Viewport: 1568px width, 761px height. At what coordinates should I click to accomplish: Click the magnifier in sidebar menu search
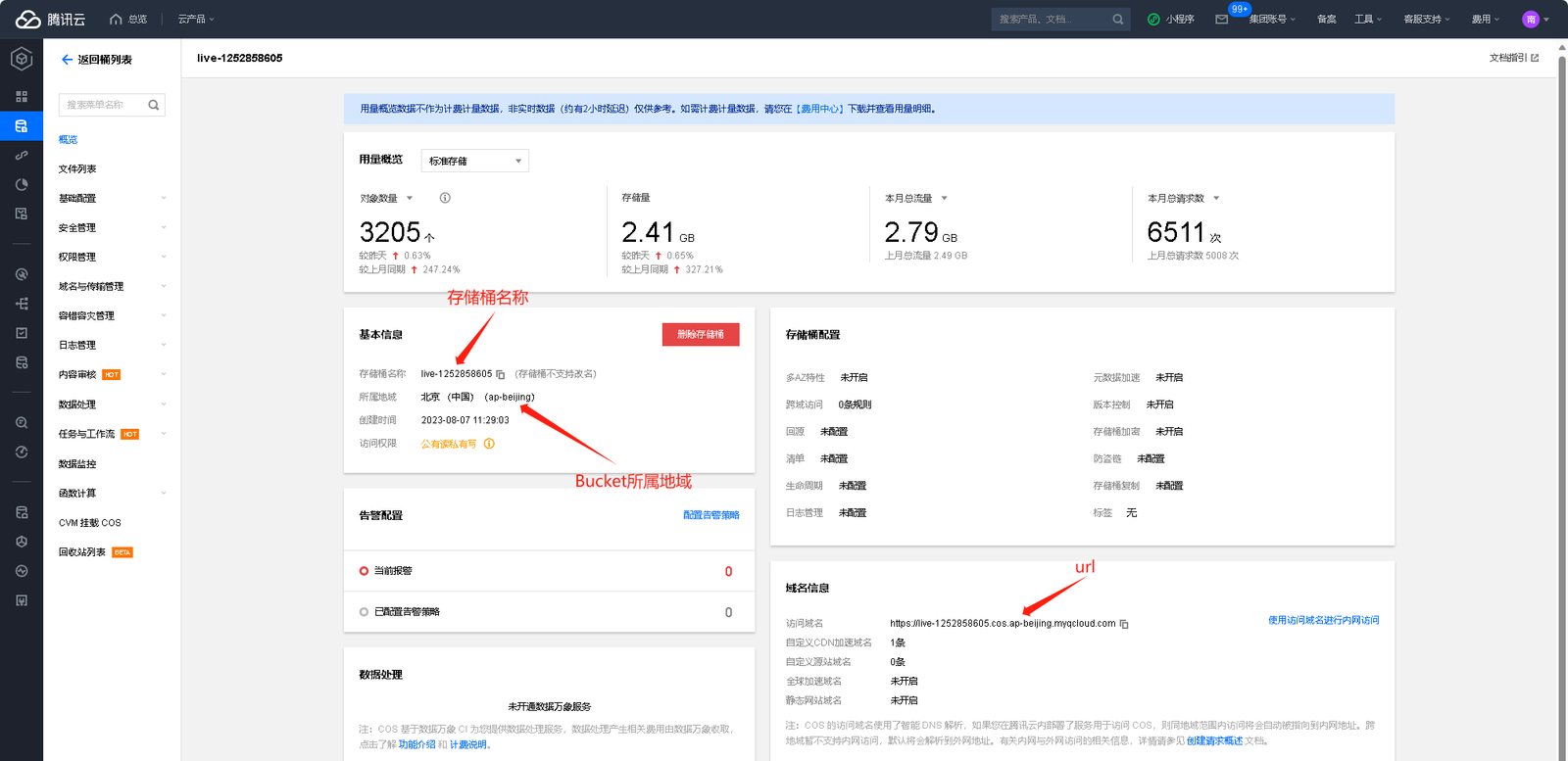(154, 105)
